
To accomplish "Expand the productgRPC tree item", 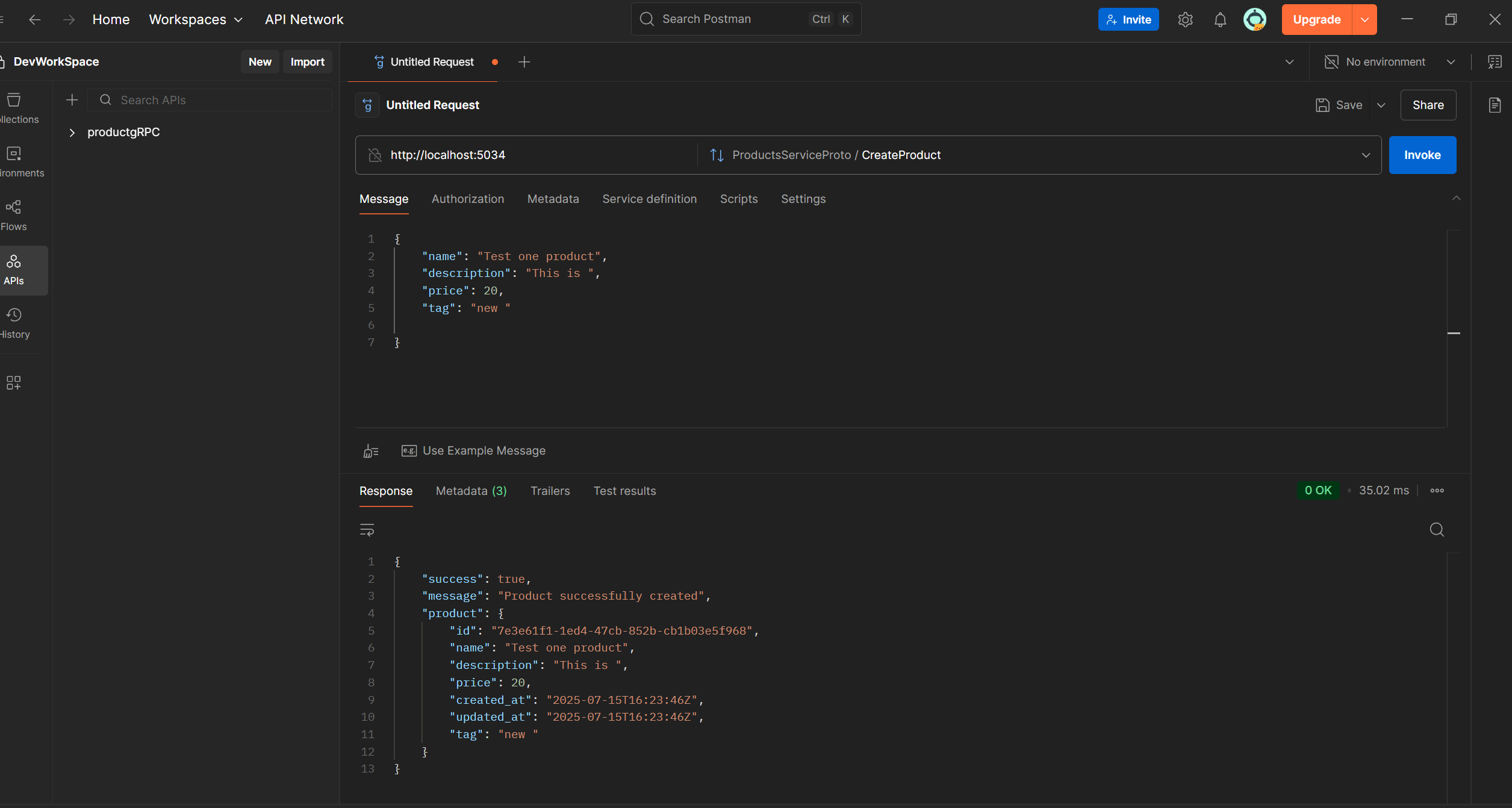I will pos(72,132).
